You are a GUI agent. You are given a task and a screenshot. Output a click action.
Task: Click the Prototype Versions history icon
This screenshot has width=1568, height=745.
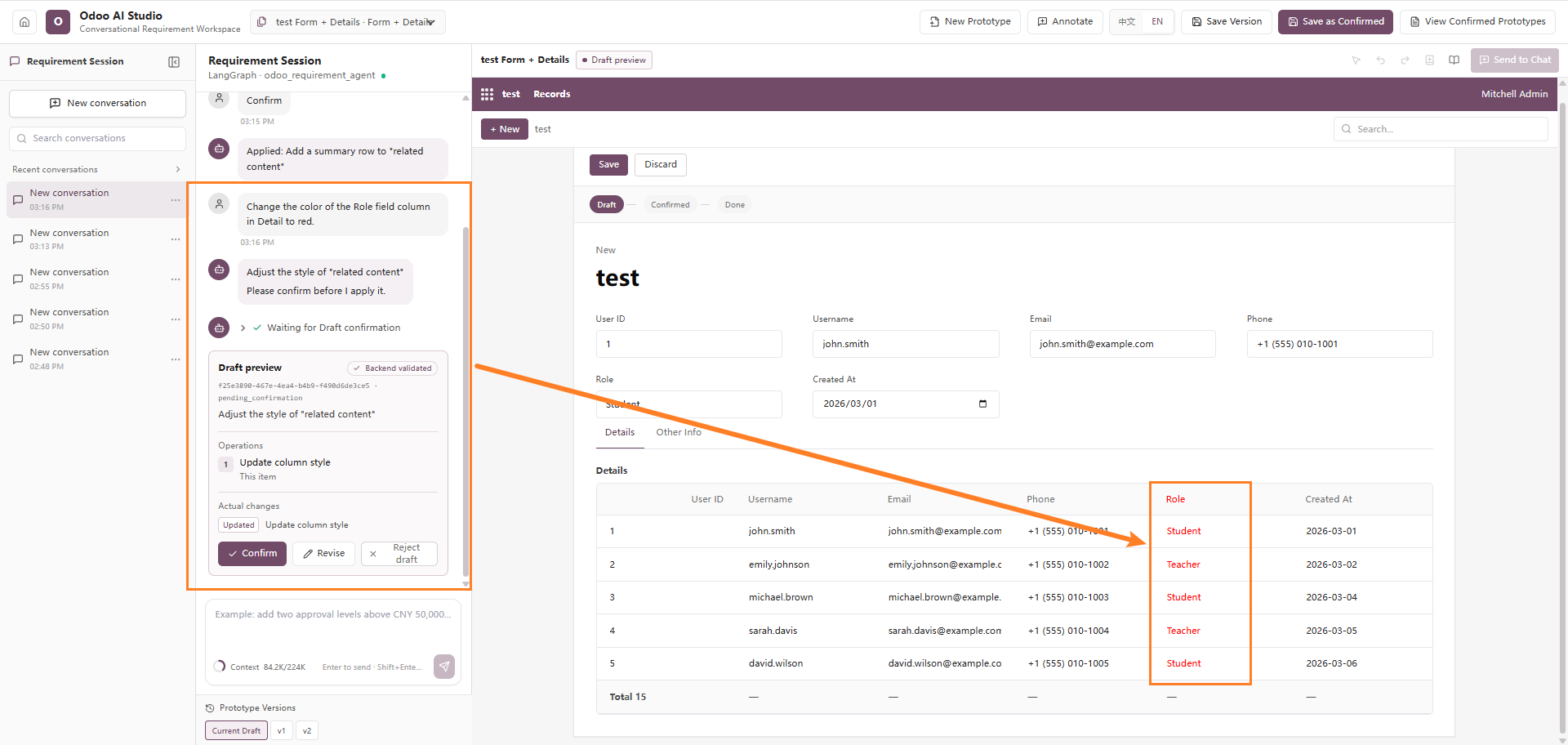click(210, 708)
